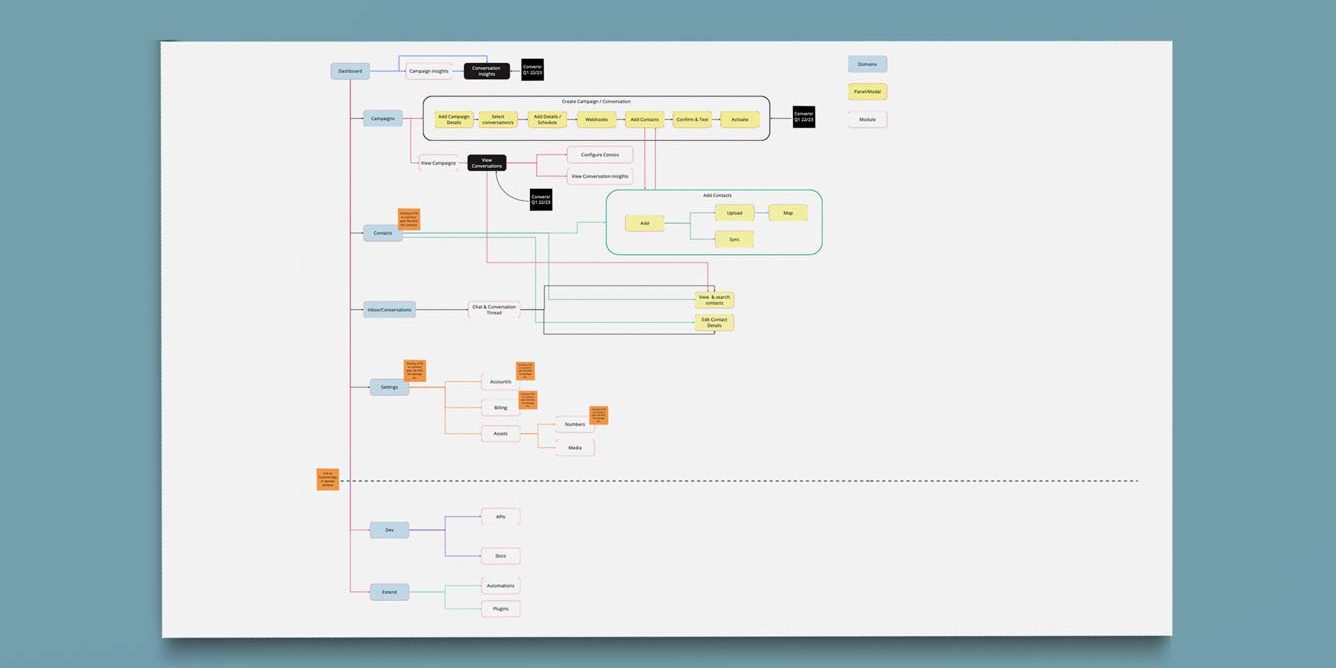The height and width of the screenshot is (668, 1336).
Task: Click the Plugins module node
Action: [x=501, y=608]
